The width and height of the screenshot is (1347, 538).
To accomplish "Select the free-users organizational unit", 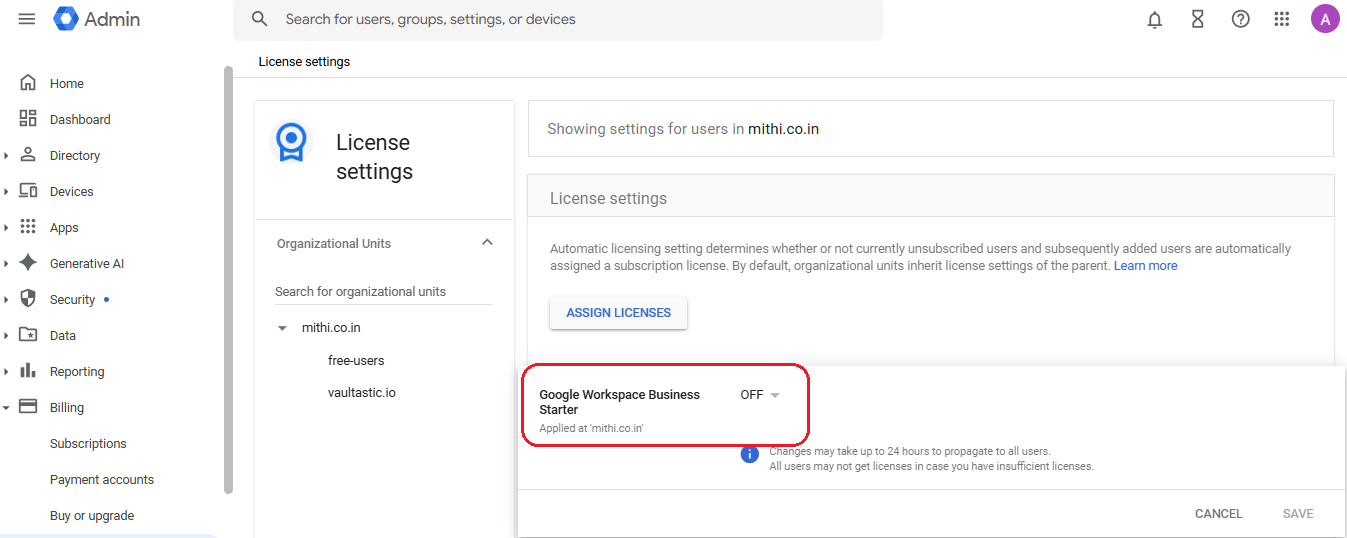I will coord(356,361).
